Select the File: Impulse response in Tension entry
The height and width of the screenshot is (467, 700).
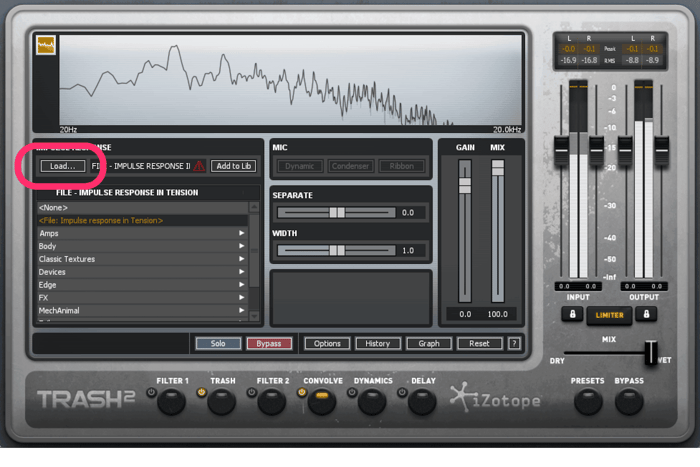coord(143,221)
